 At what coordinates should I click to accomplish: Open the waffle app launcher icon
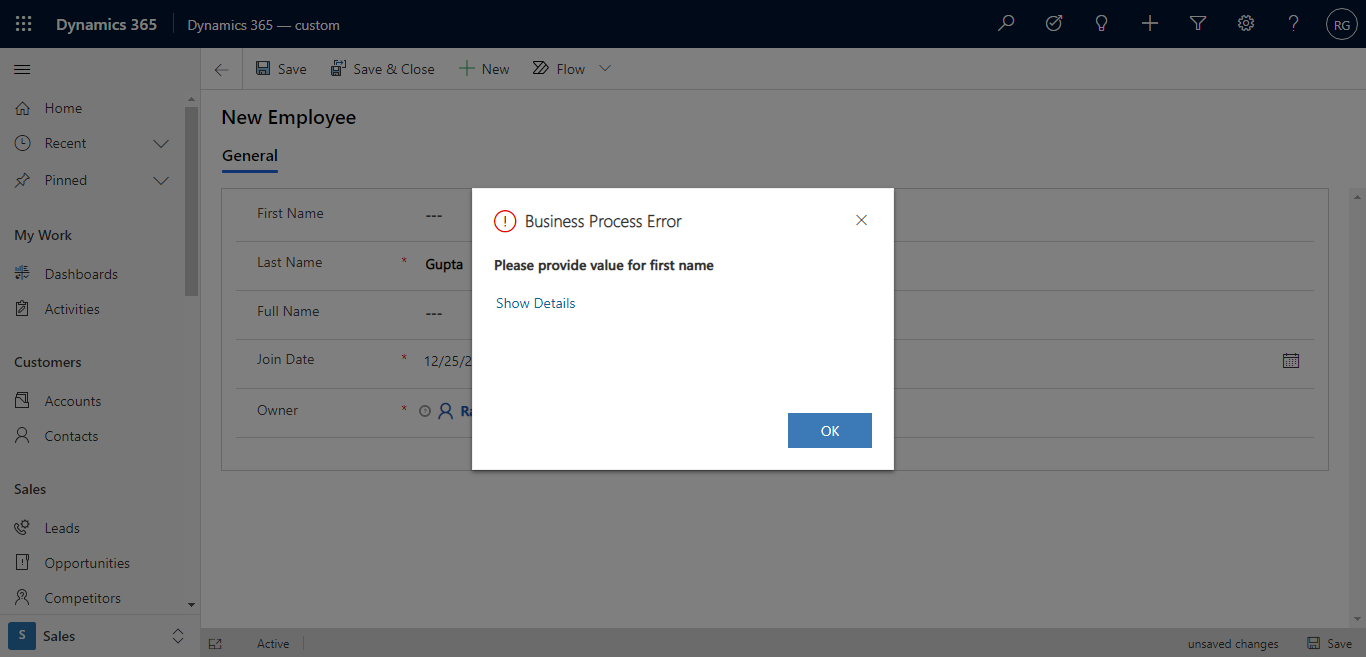click(22, 23)
